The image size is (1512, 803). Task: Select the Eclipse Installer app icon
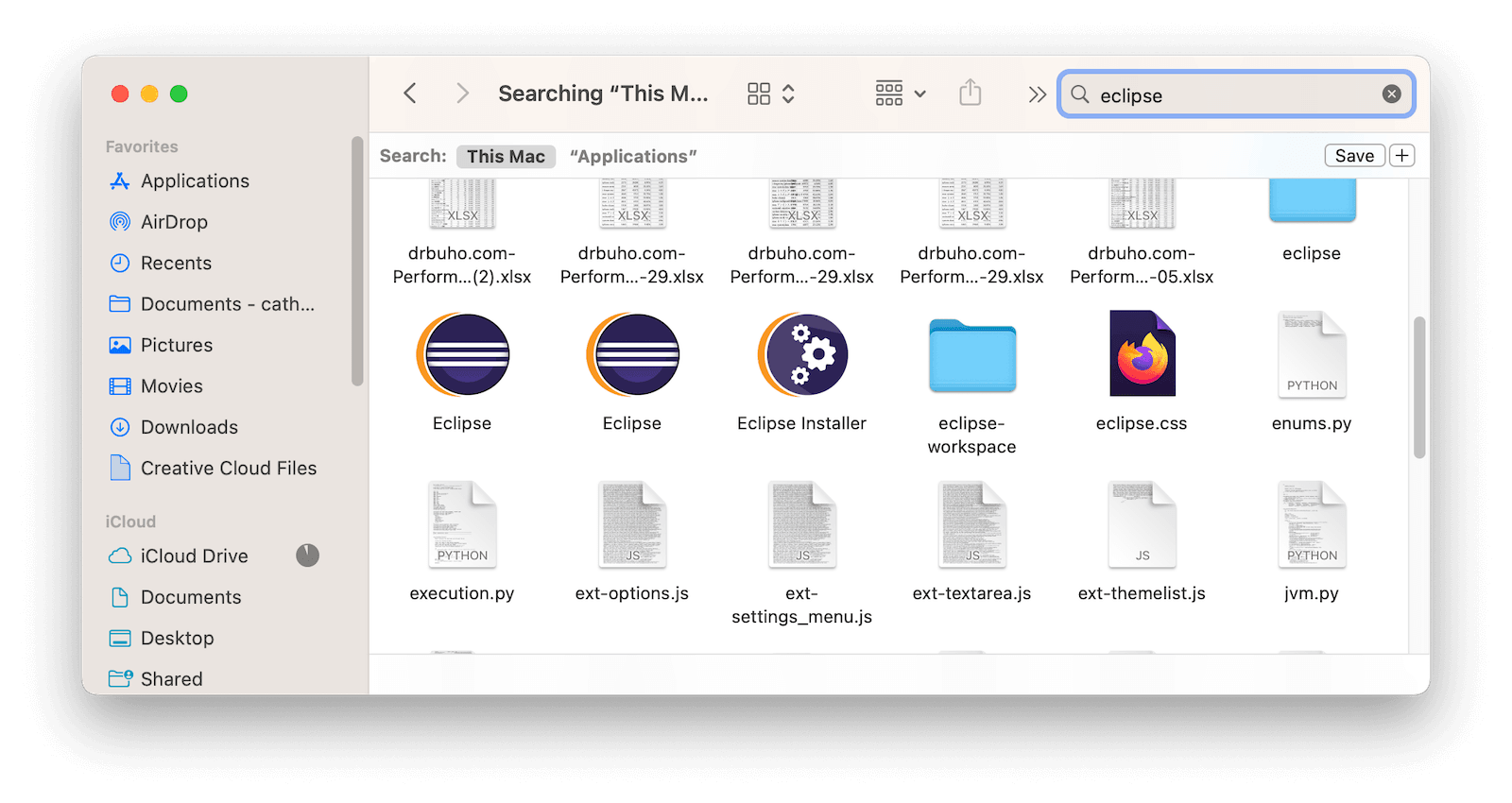coord(802,355)
